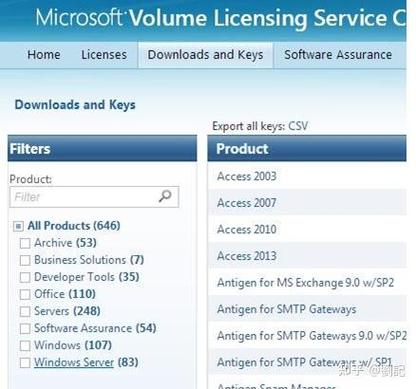Switch to Downloads and Keys tab
This screenshot has width=416, height=389.
[205, 55]
